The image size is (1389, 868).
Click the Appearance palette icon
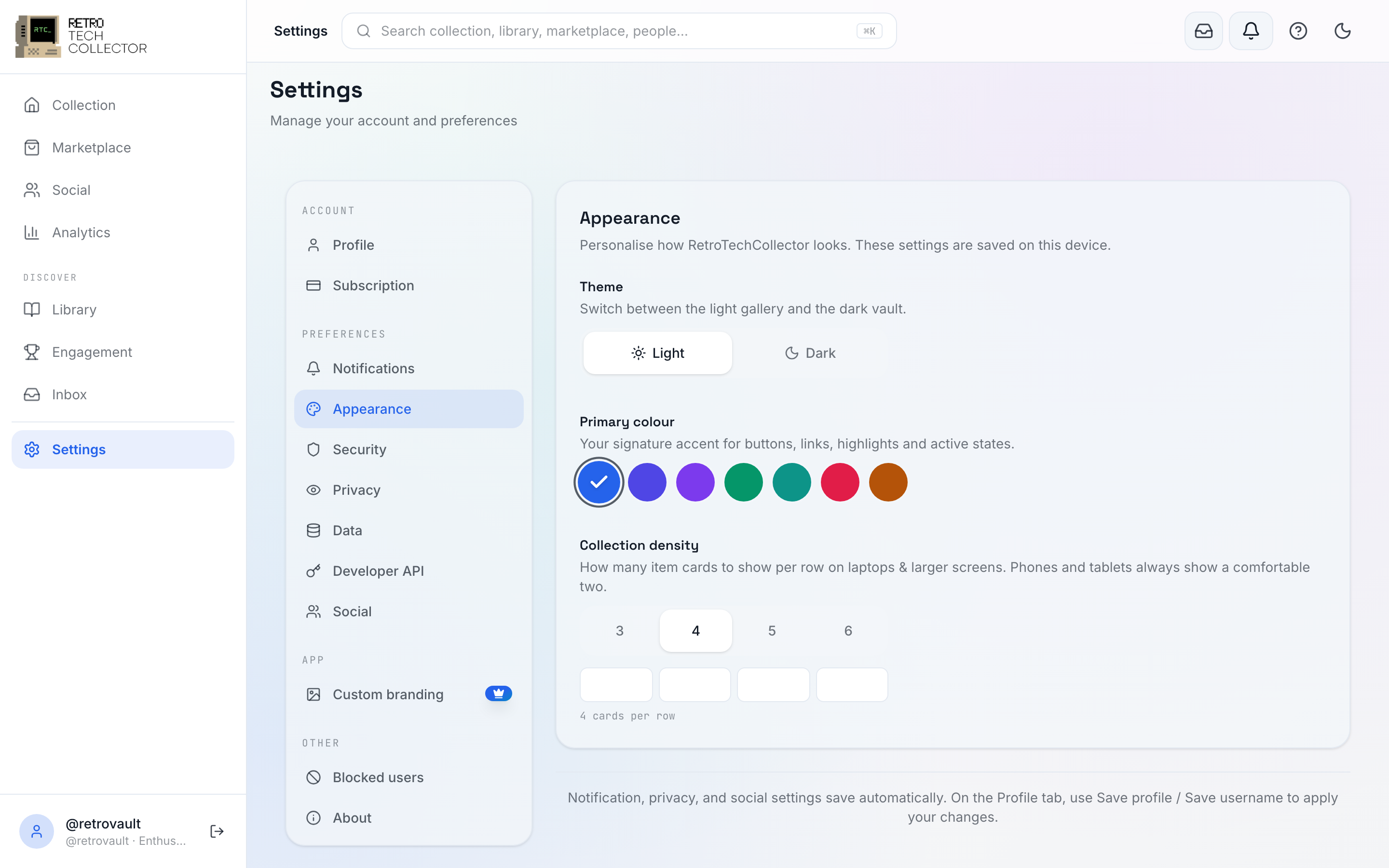(313, 409)
